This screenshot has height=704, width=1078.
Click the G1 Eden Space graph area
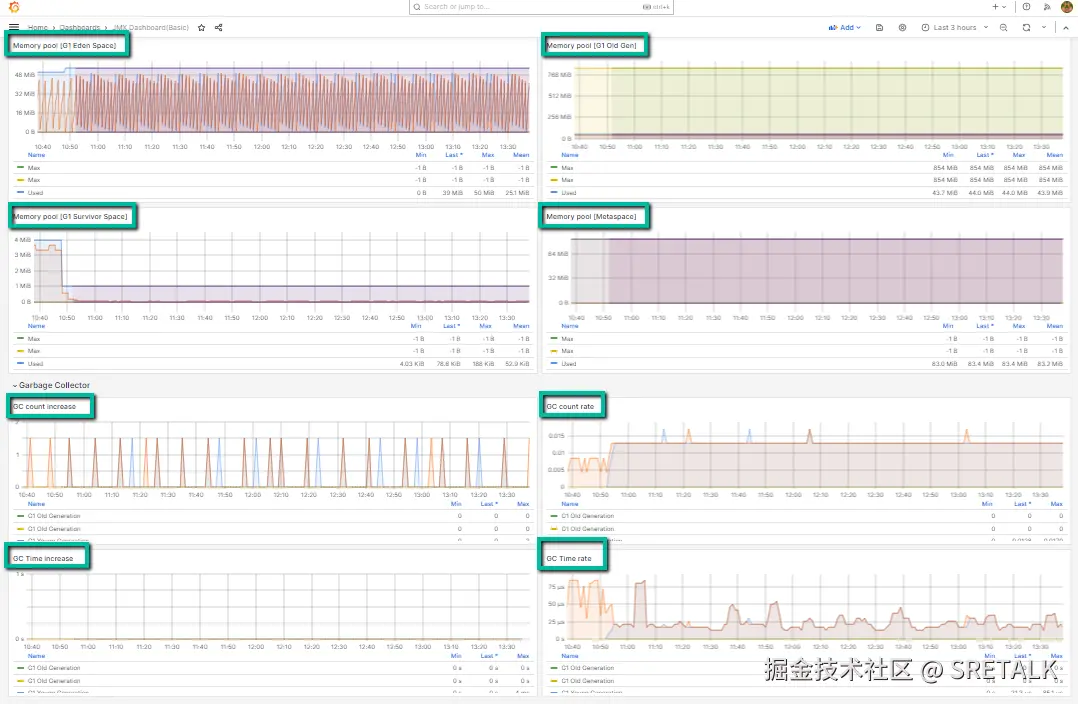283,100
